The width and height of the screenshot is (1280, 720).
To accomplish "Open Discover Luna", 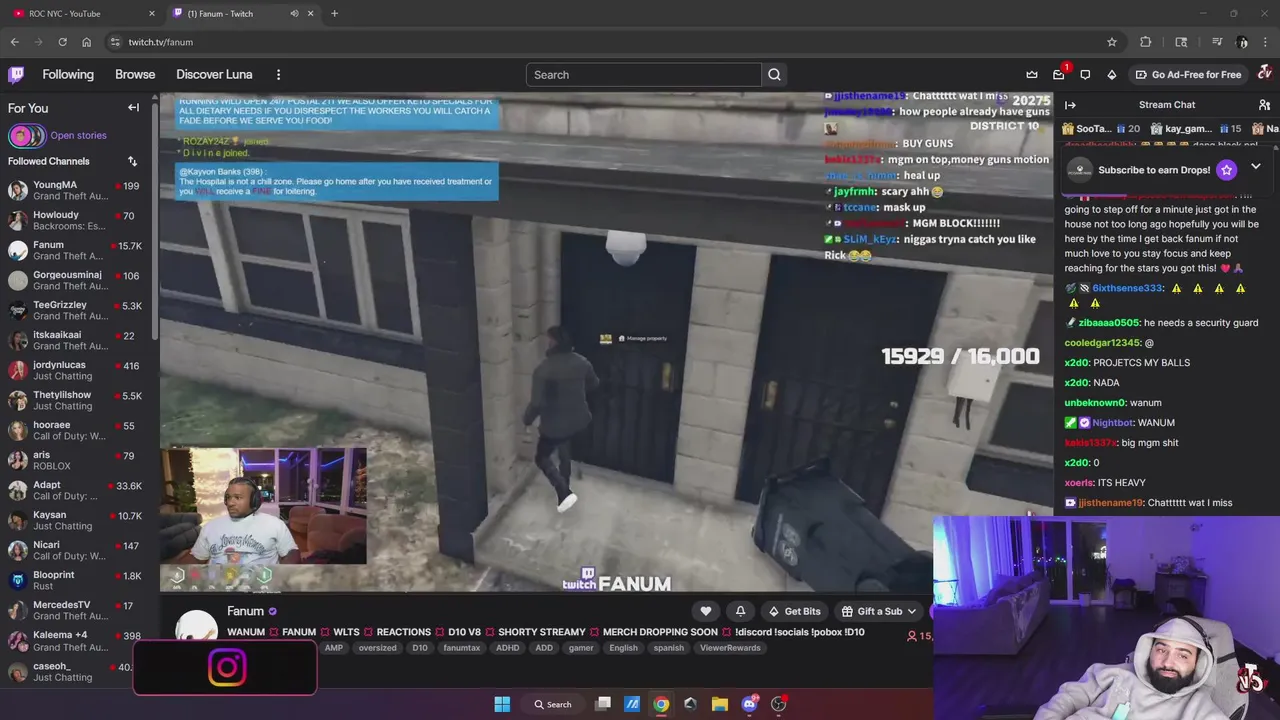I will click(x=214, y=74).
